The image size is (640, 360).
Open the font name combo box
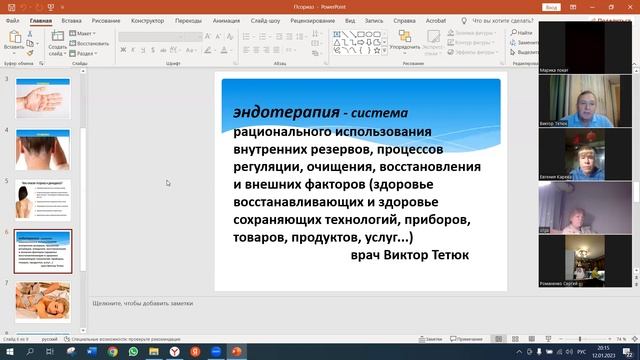click(151, 37)
